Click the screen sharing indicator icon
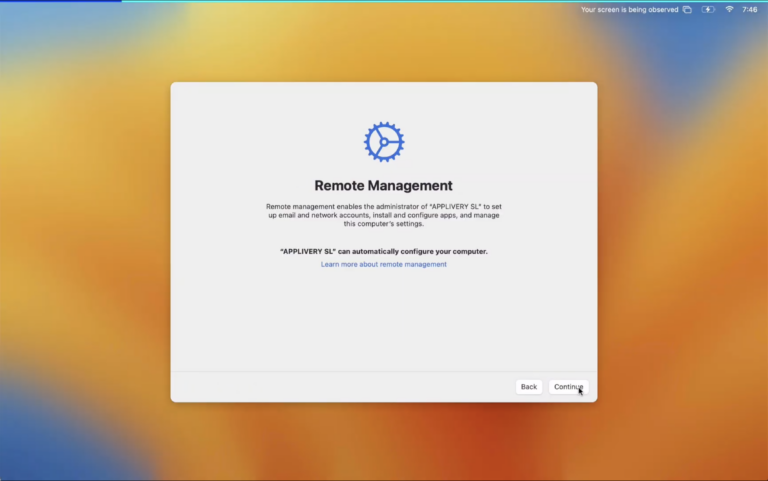768x481 pixels. [687, 9]
